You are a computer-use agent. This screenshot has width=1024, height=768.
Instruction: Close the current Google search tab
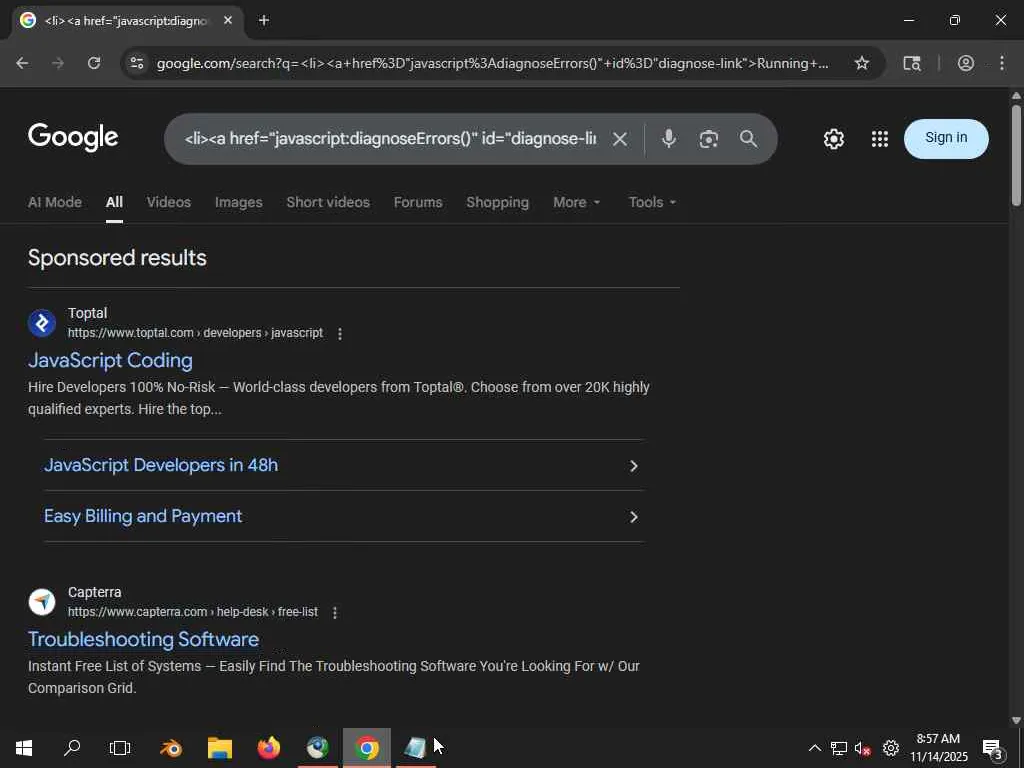click(228, 20)
